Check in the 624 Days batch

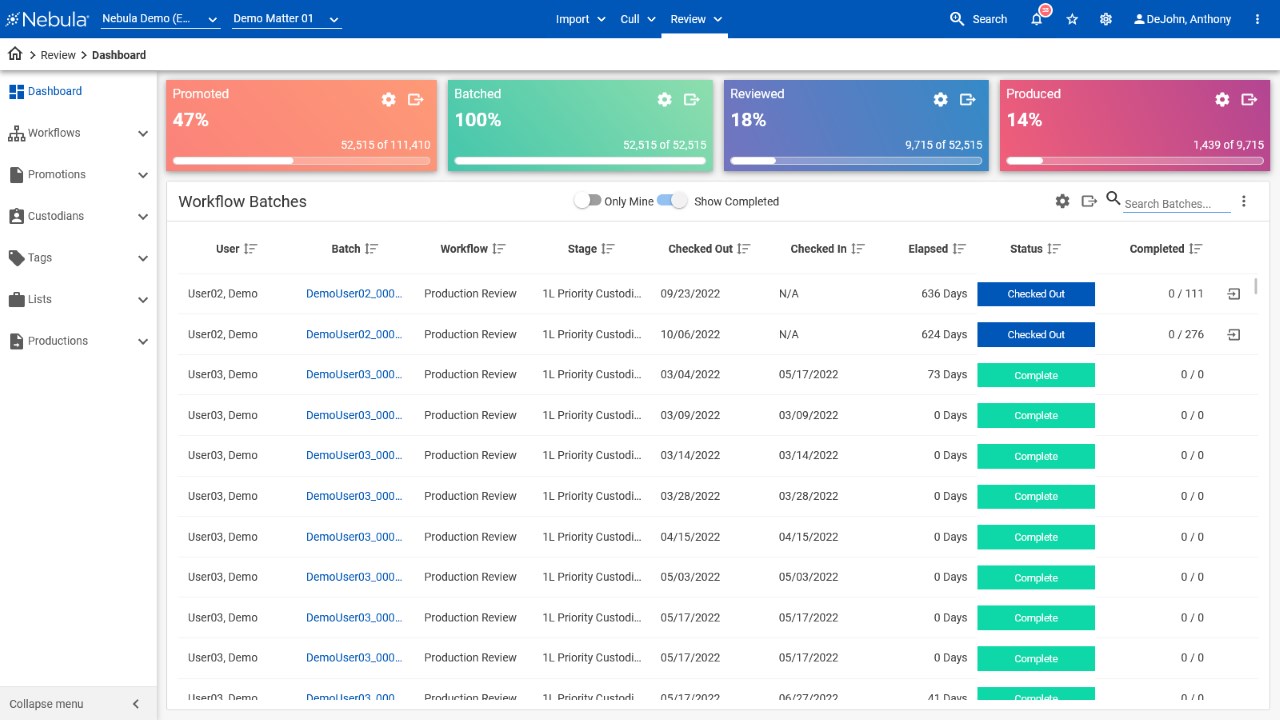coord(1234,335)
